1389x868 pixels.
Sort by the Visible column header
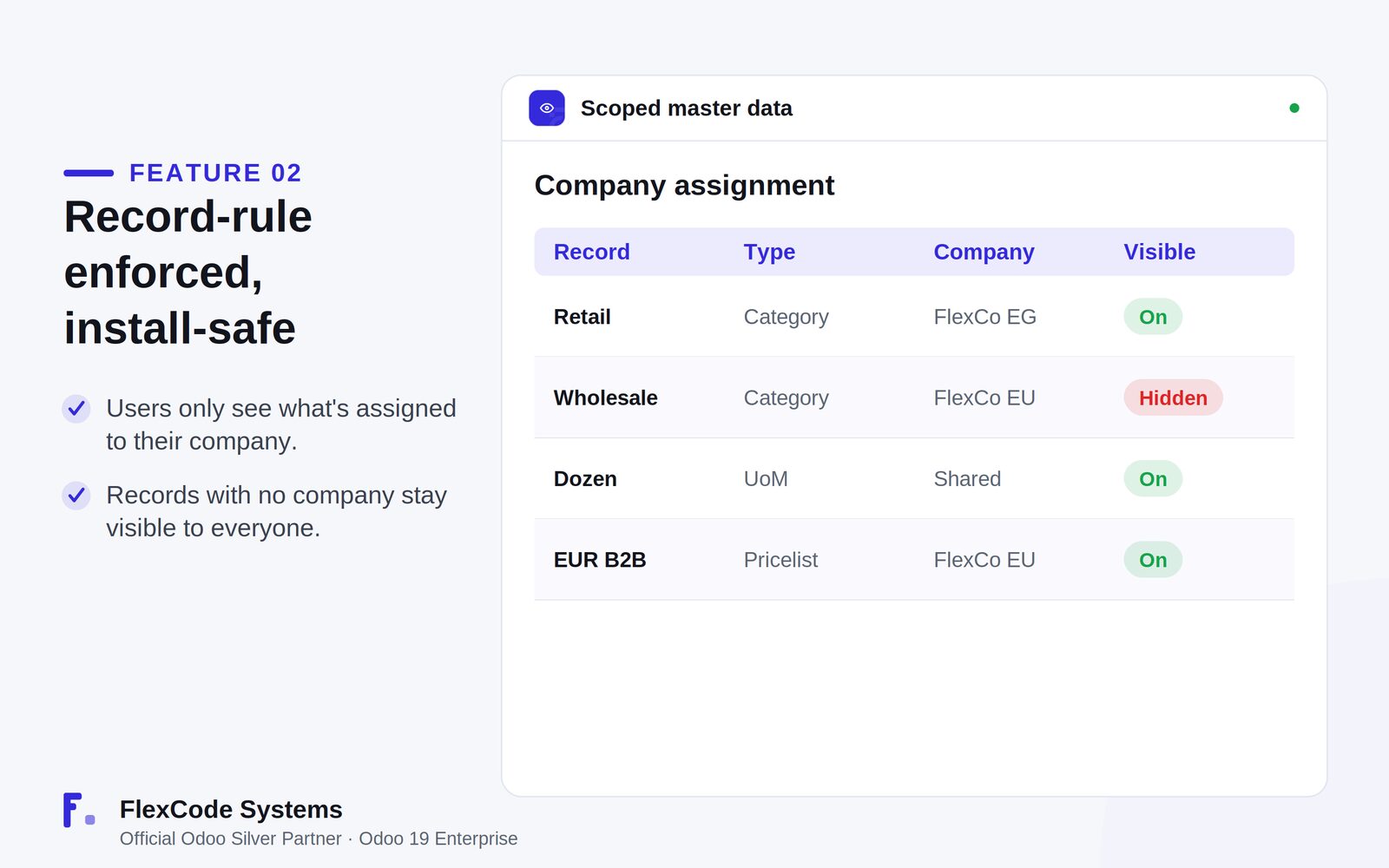1160,252
